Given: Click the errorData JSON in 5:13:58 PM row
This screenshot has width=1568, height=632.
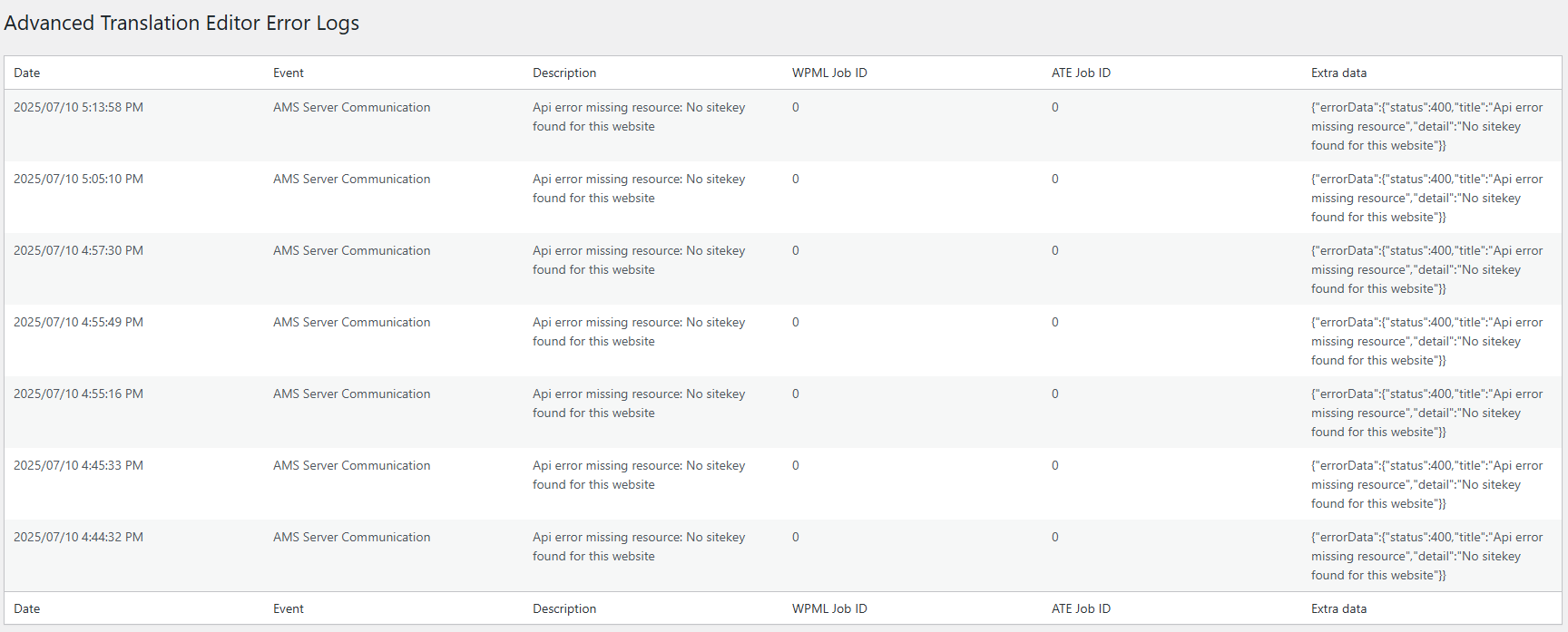Looking at the screenshot, I should (x=1426, y=126).
